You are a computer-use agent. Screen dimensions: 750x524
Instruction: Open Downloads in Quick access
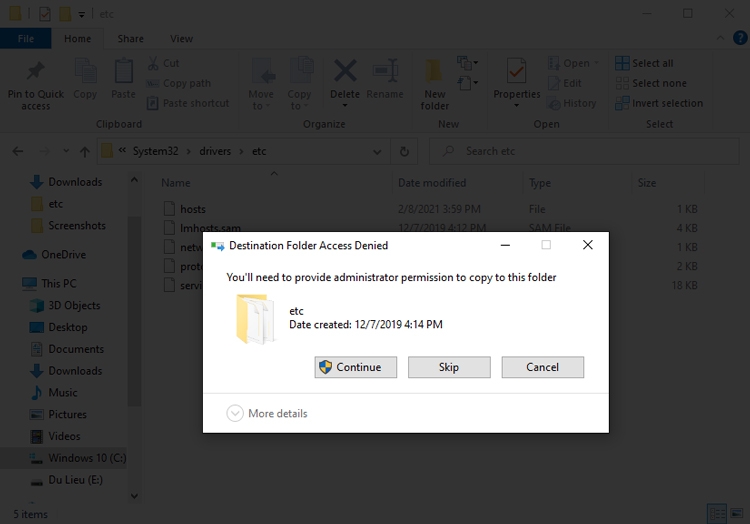pos(67,182)
